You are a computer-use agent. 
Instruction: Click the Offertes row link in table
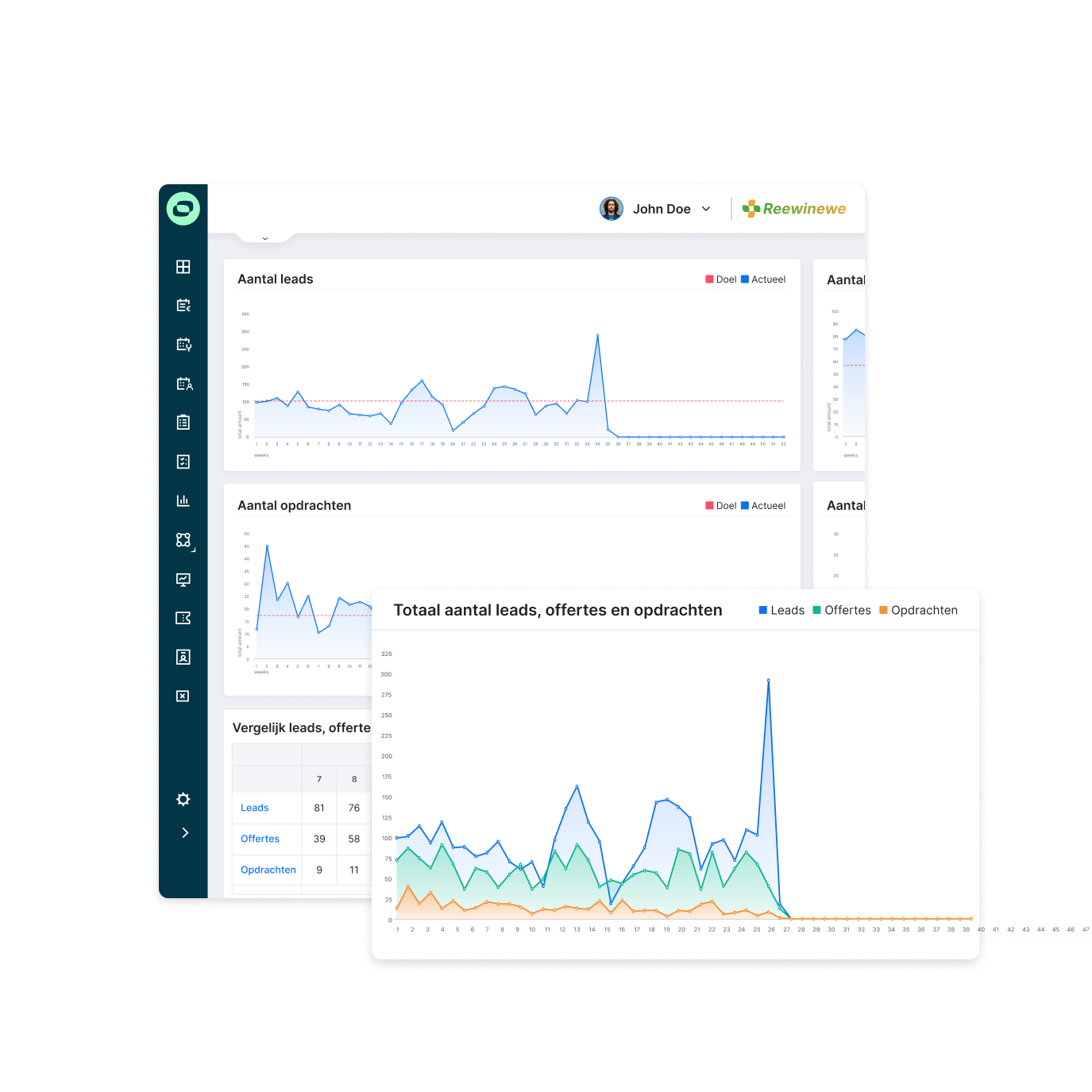click(x=260, y=839)
